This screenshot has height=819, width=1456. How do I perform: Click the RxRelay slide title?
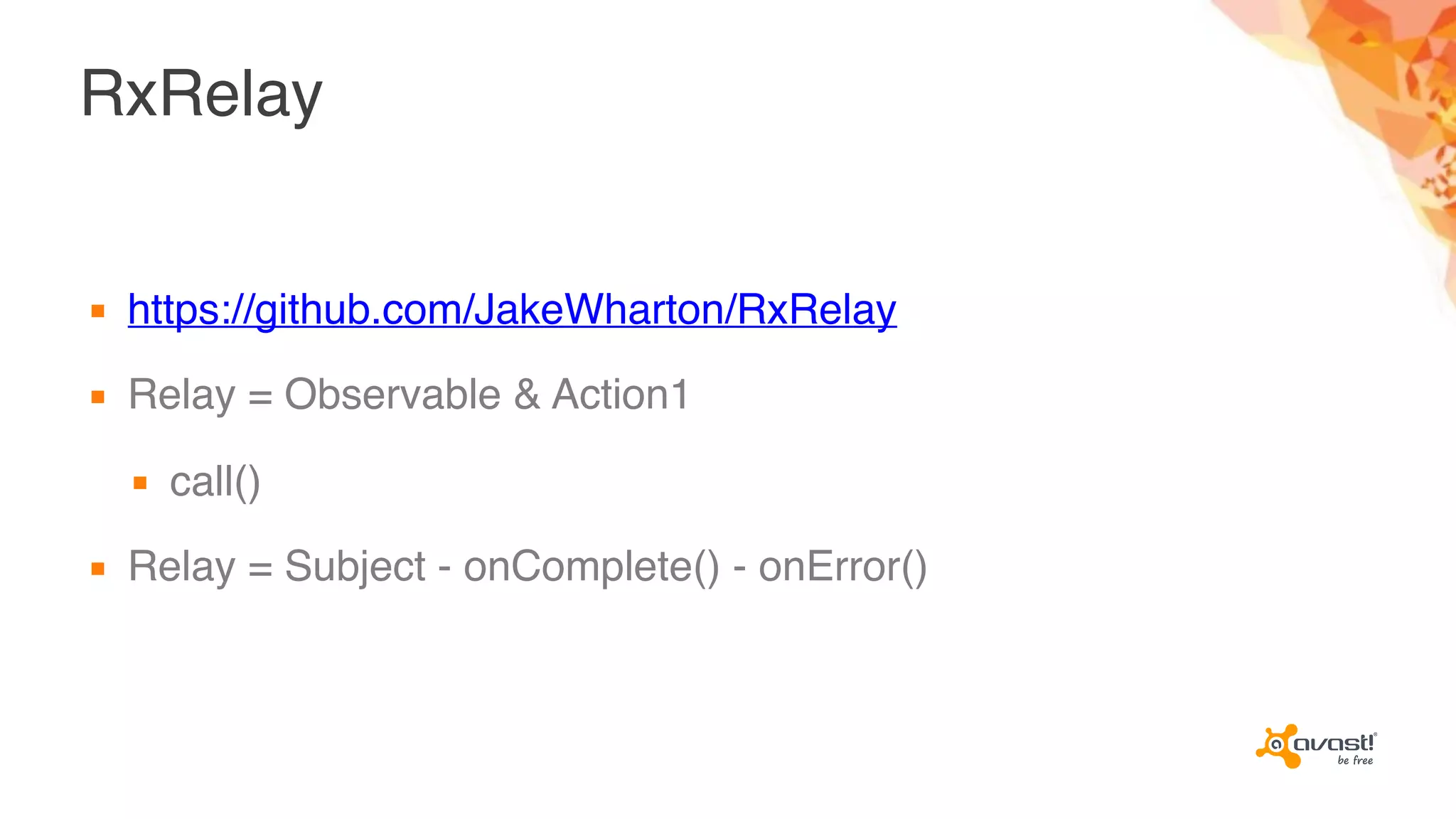202,94
